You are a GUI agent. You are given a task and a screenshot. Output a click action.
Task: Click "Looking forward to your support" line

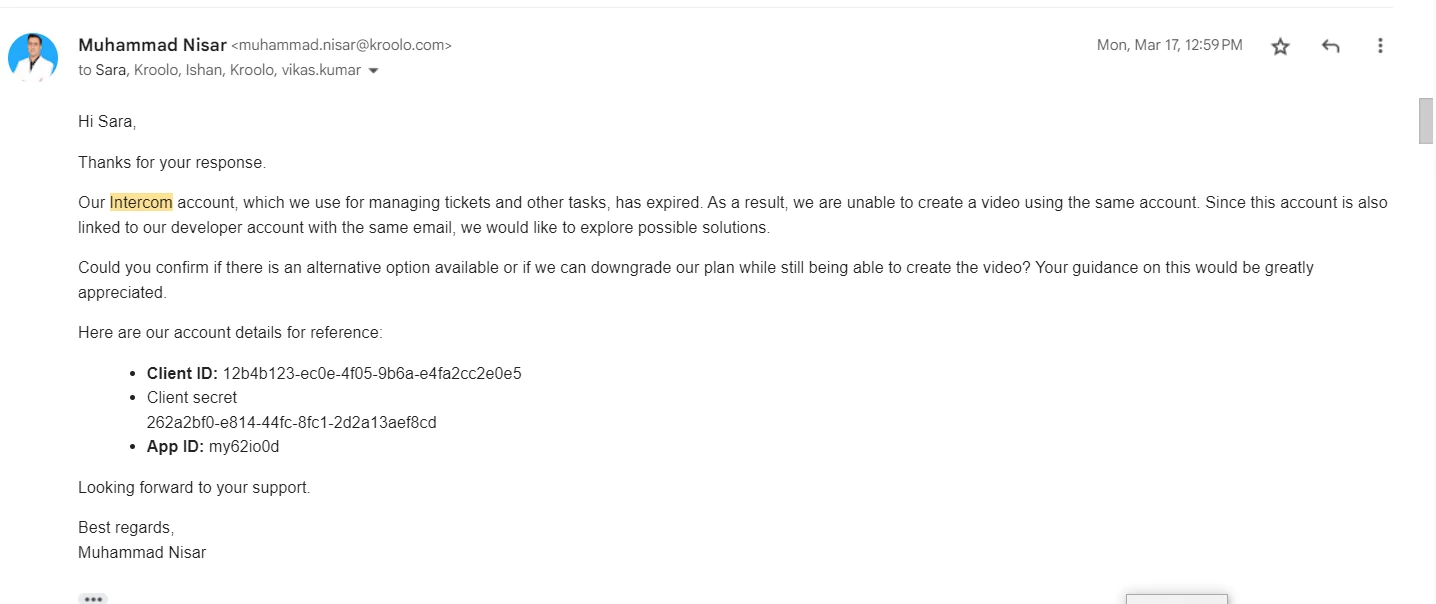[194, 488]
